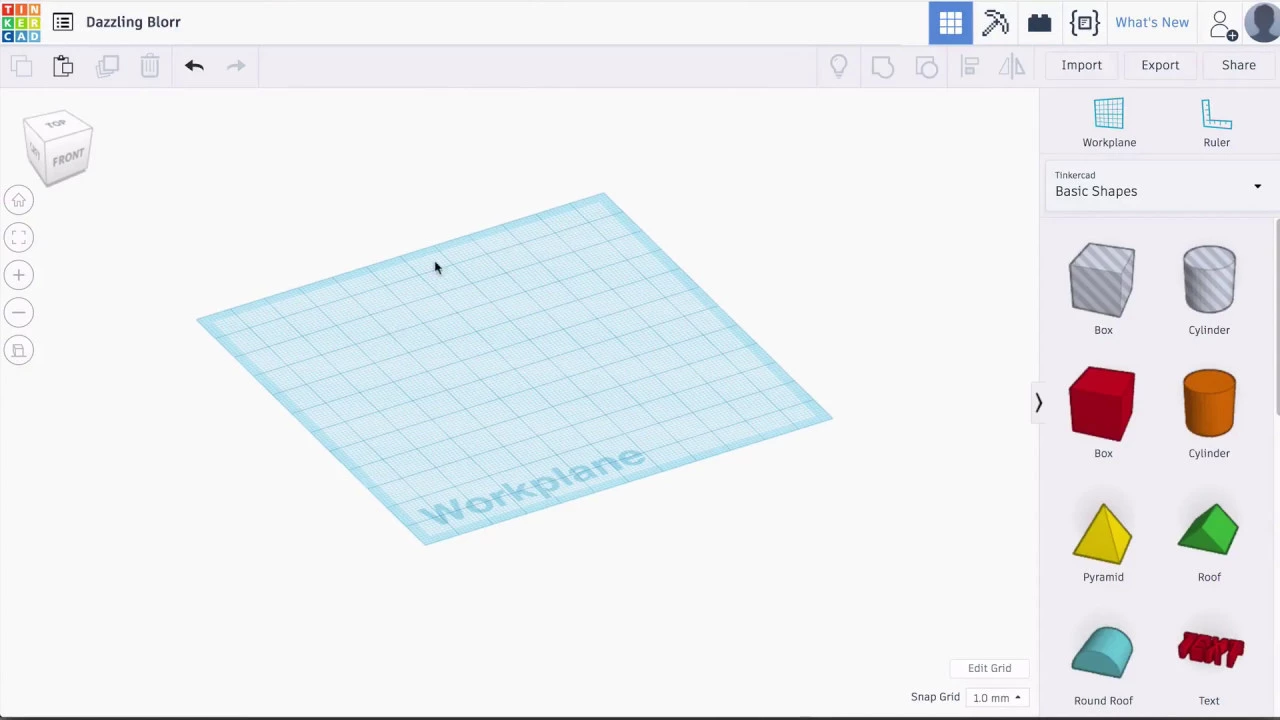
Task: Reset to Home view
Action: coord(18,200)
